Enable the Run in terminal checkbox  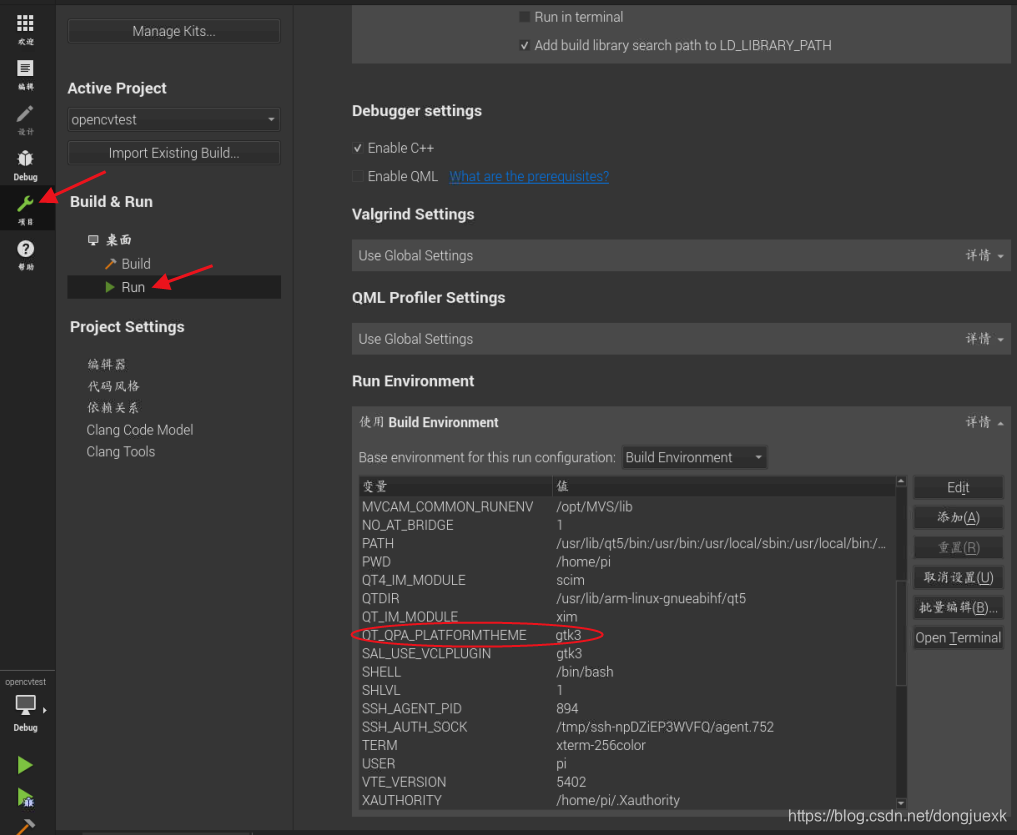(525, 16)
